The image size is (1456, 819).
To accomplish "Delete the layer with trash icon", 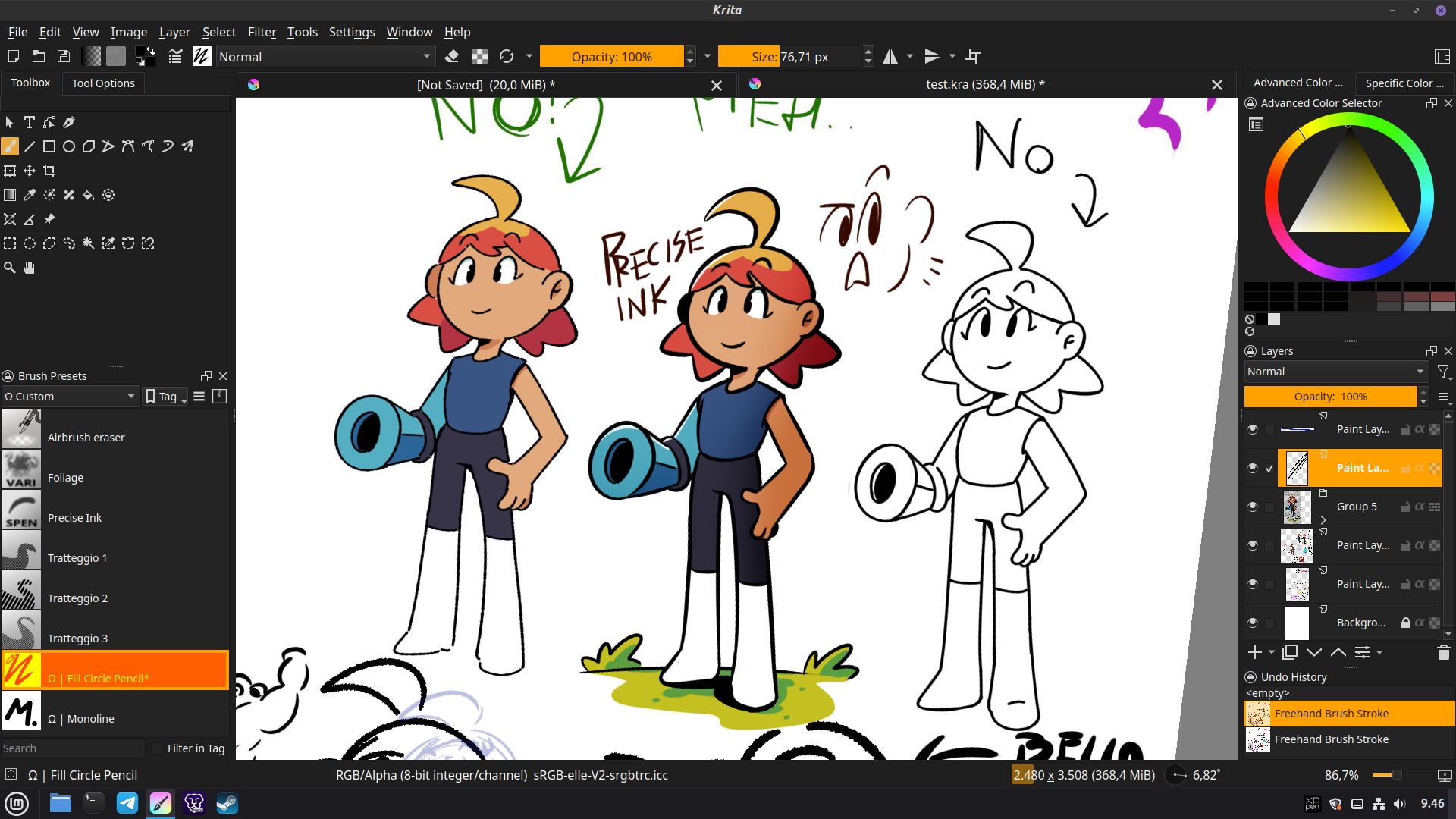I will 1443,652.
